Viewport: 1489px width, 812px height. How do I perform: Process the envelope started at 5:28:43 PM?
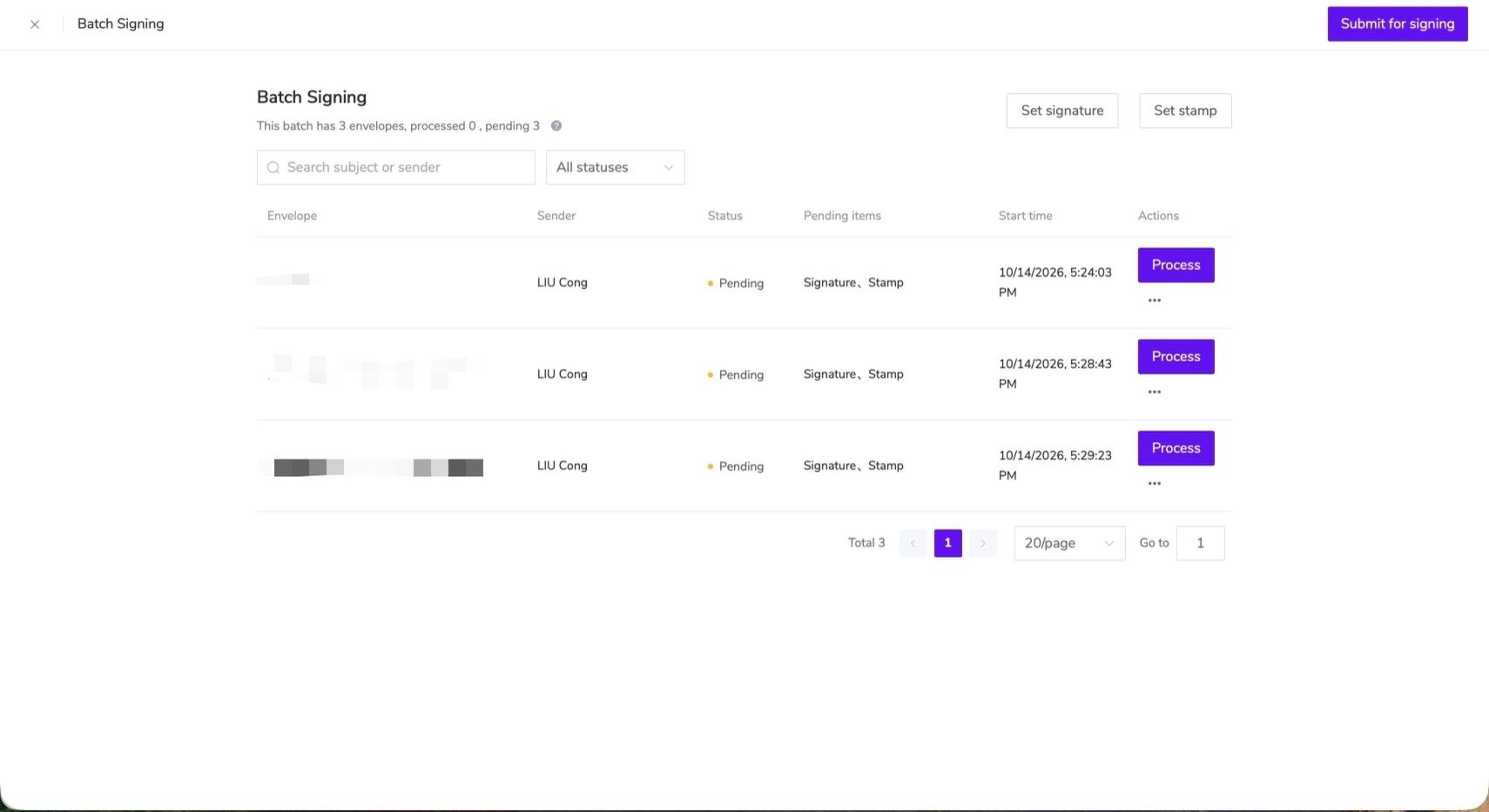(x=1176, y=356)
